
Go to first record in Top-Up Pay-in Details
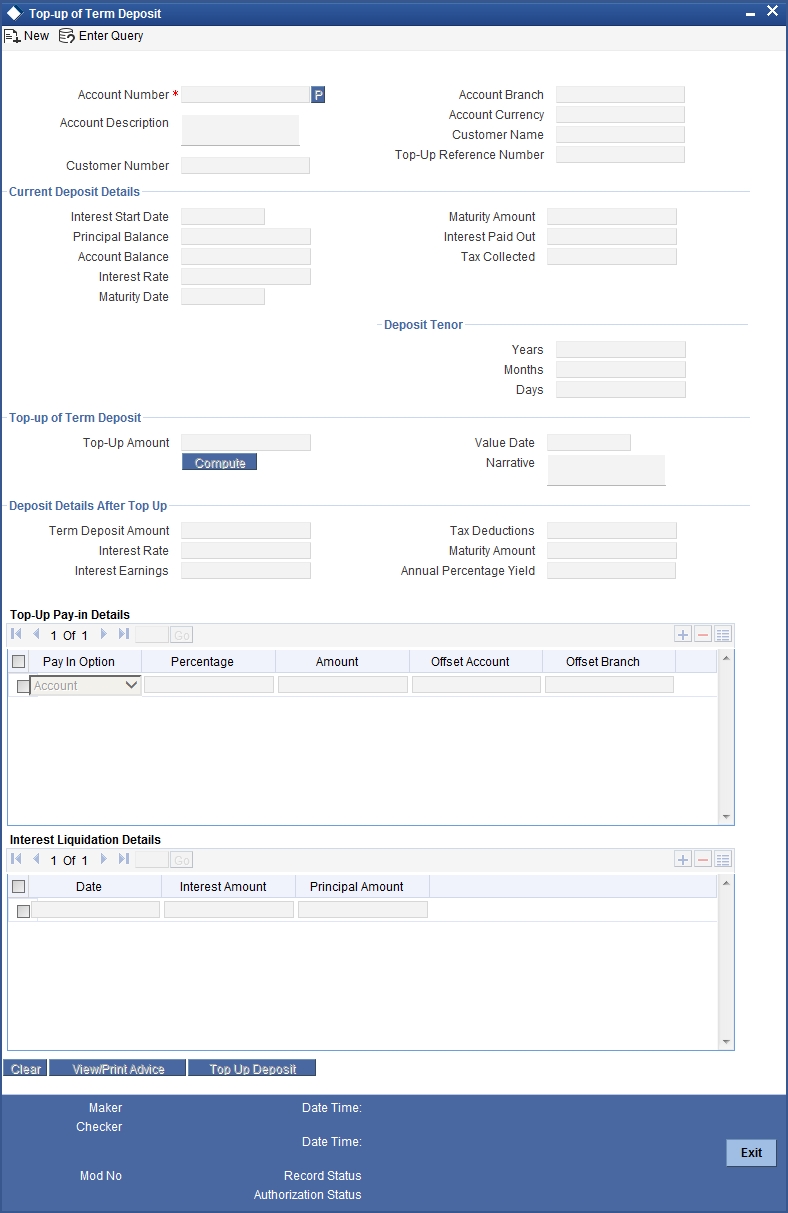click(17, 634)
